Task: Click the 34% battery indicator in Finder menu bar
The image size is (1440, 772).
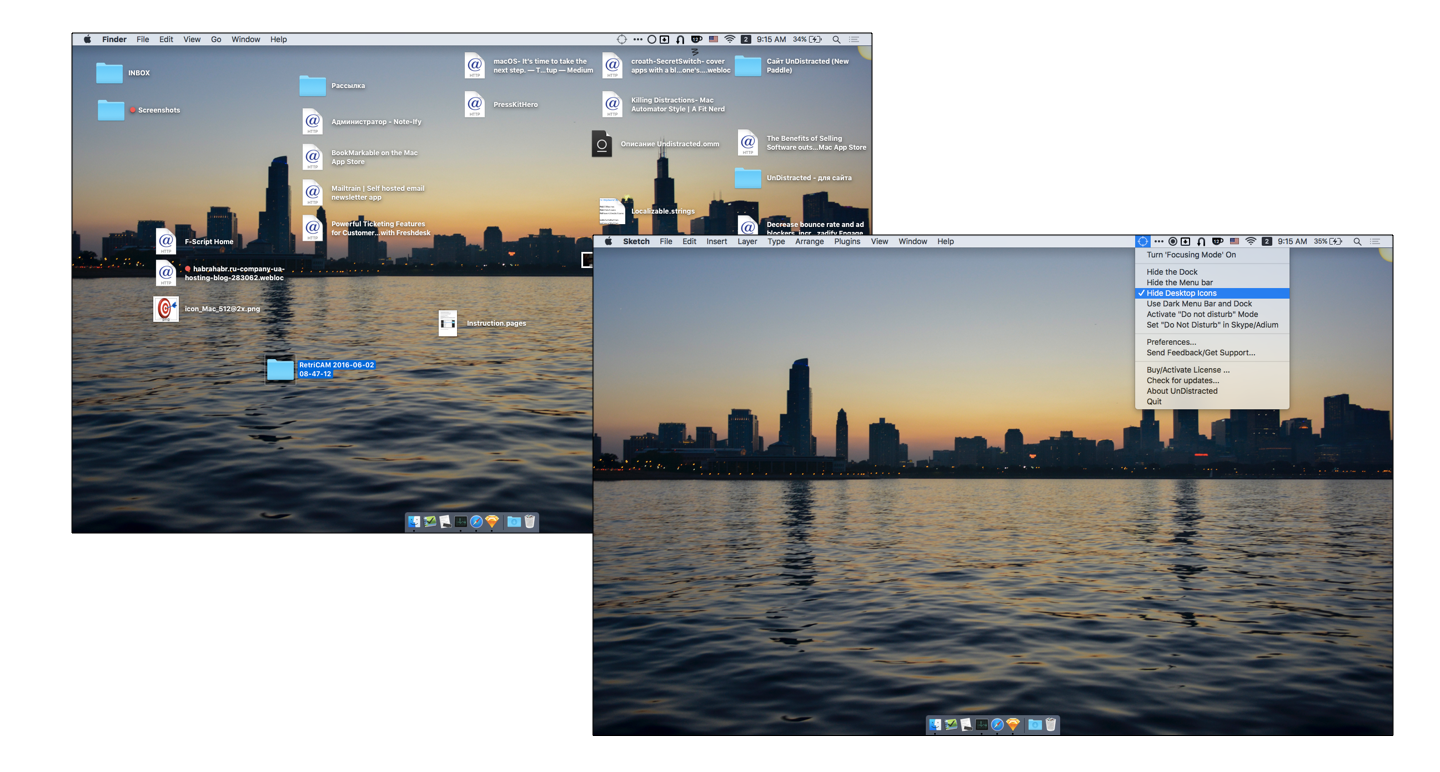Action: pyautogui.click(x=807, y=39)
